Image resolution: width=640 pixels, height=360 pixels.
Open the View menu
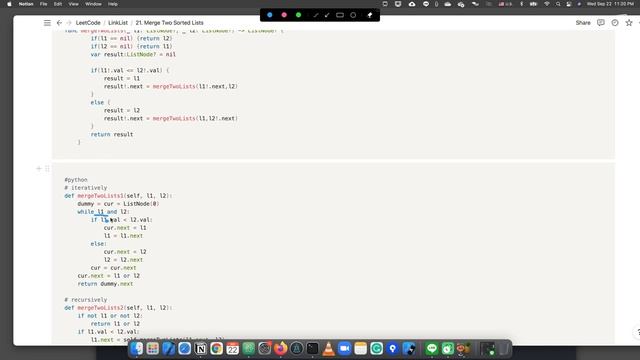(x=73, y=4)
